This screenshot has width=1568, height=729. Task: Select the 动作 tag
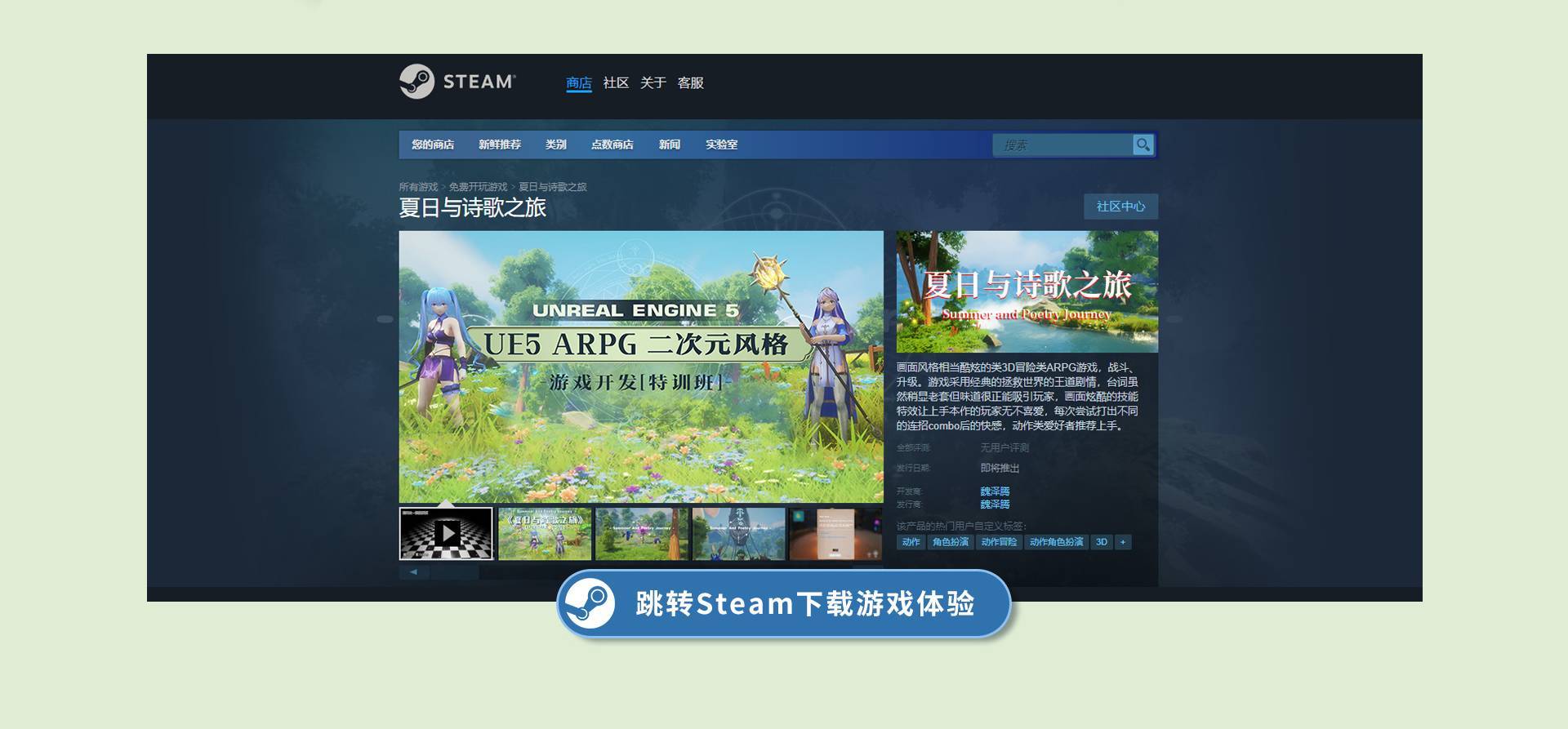pos(911,542)
